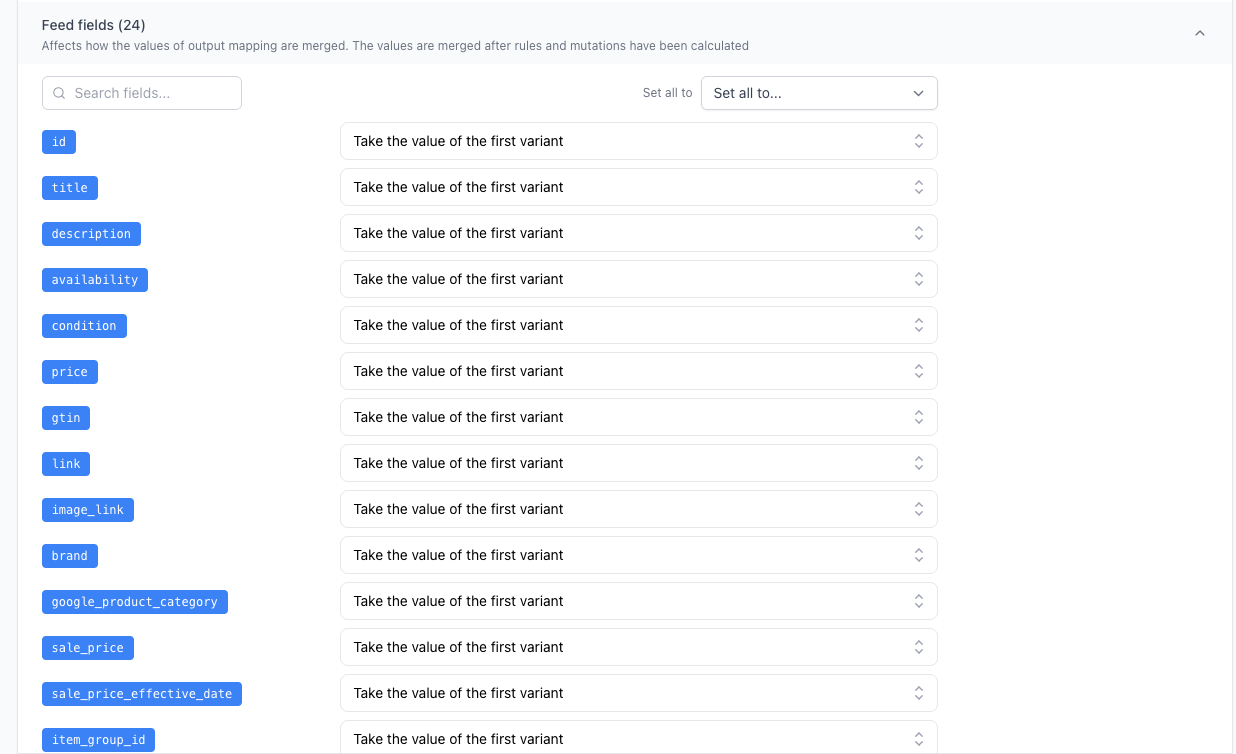Open the merge dropdown for the title field

[x=638, y=187]
